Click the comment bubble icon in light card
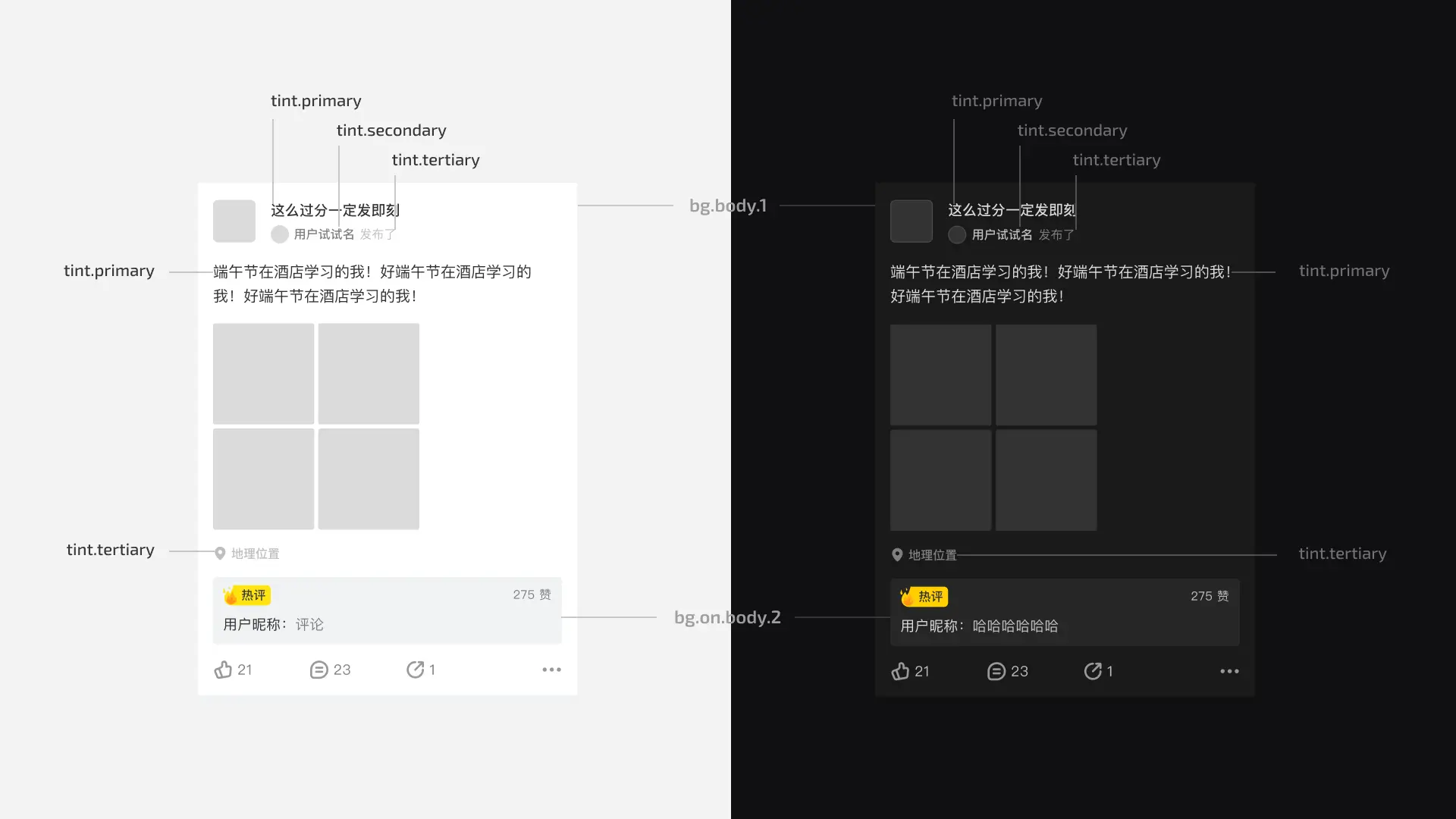This screenshot has height=819, width=1456. point(318,670)
